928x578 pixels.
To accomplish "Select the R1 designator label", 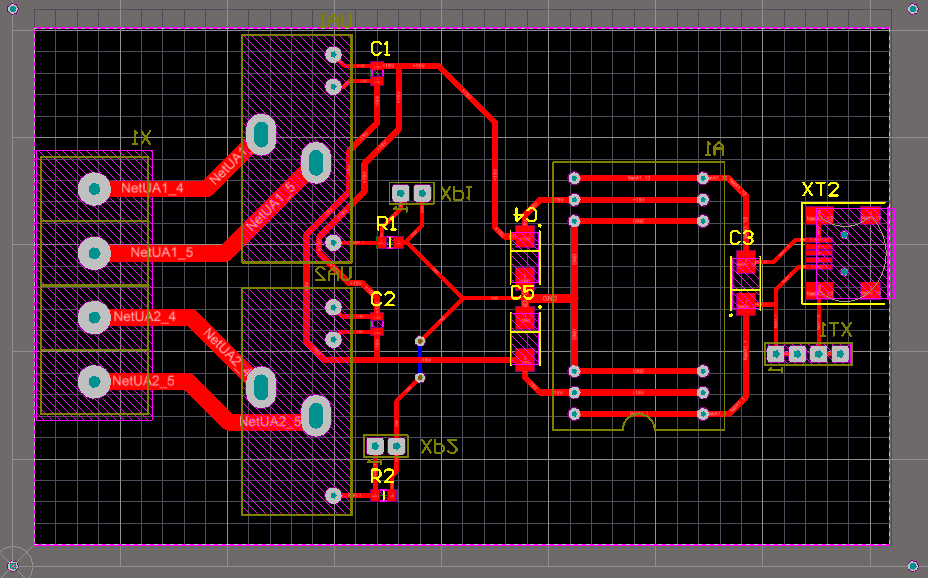I will [386, 224].
